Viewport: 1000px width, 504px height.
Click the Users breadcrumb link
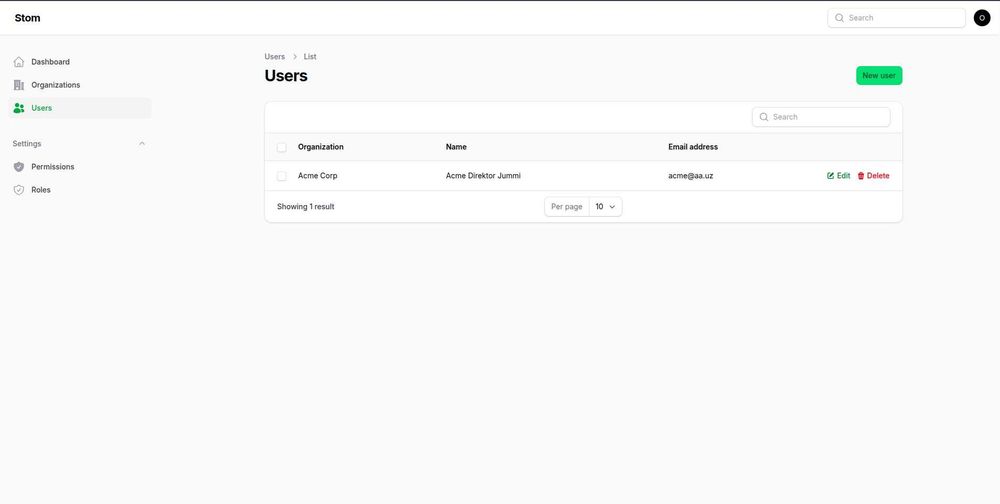pos(274,57)
